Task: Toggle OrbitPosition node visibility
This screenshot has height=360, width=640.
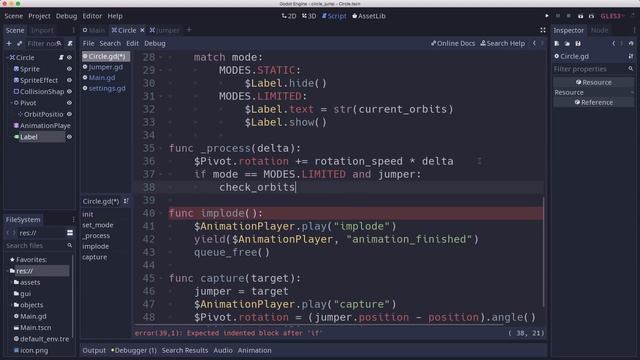Action: click(x=69, y=114)
